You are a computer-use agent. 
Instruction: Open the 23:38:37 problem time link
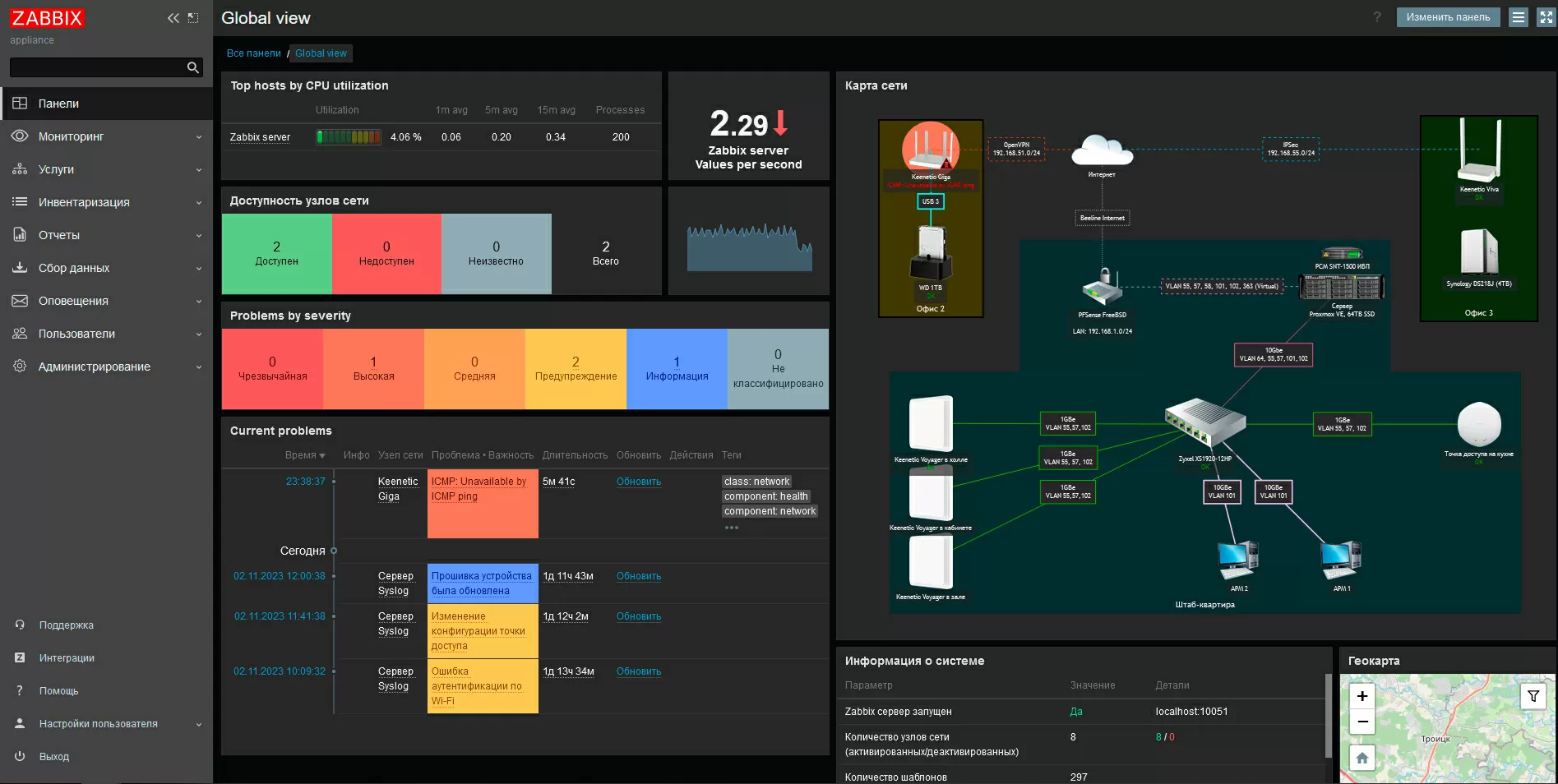point(306,482)
